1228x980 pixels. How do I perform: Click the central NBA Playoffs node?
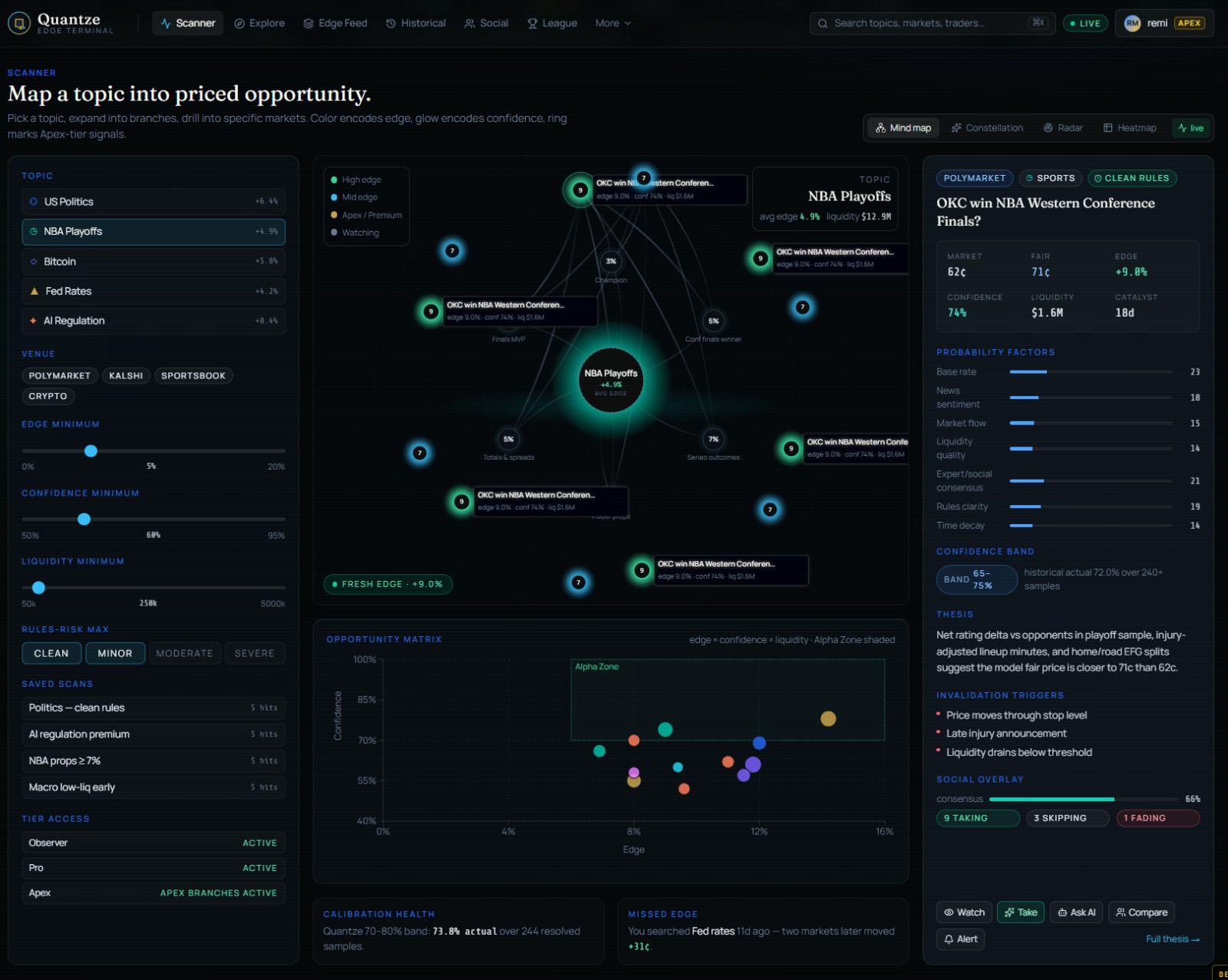coord(611,380)
